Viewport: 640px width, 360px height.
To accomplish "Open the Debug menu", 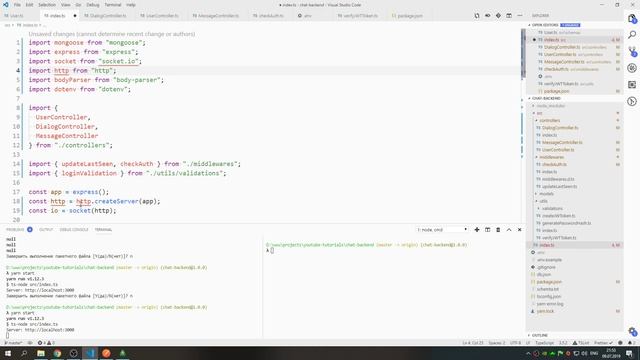I will click(x=93, y=5).
